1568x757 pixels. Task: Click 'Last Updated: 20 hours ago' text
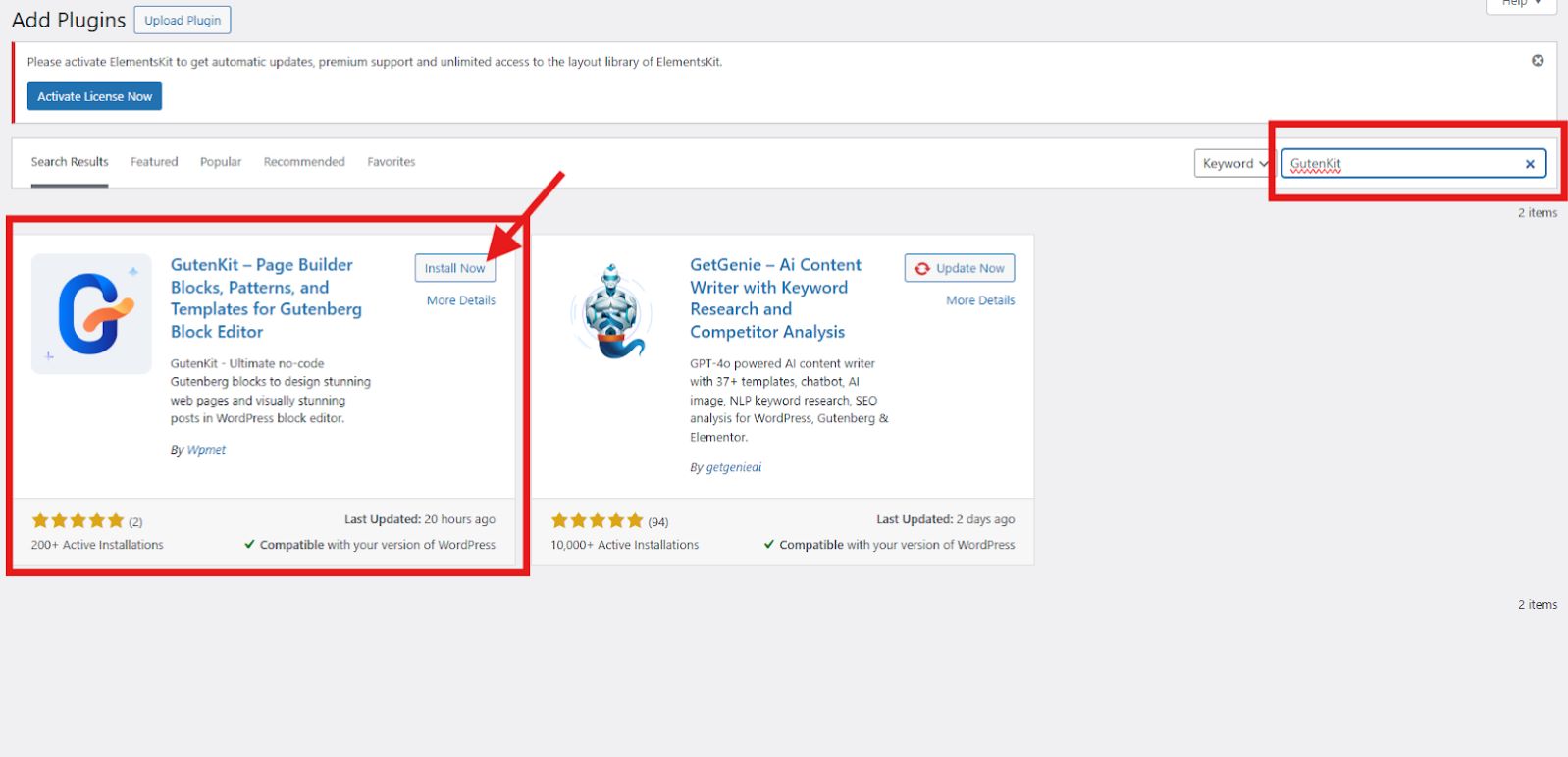[420, 519]
